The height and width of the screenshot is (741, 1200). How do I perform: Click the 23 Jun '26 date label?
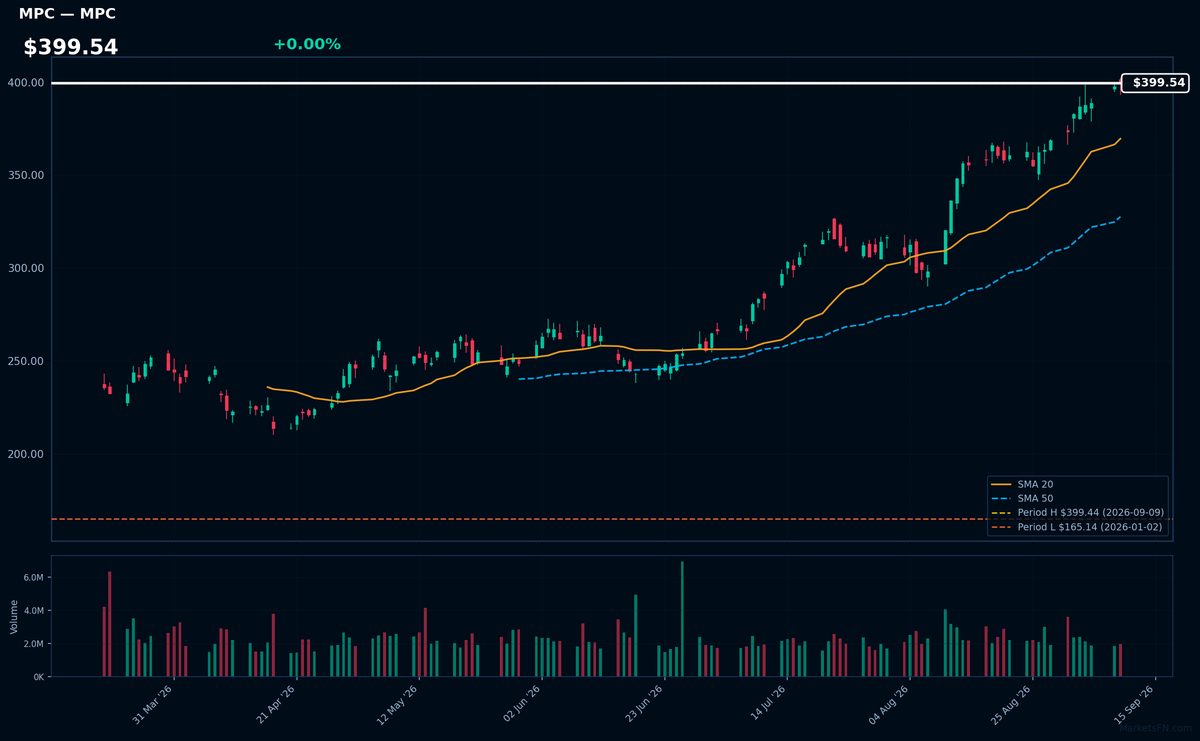(643, 703)
